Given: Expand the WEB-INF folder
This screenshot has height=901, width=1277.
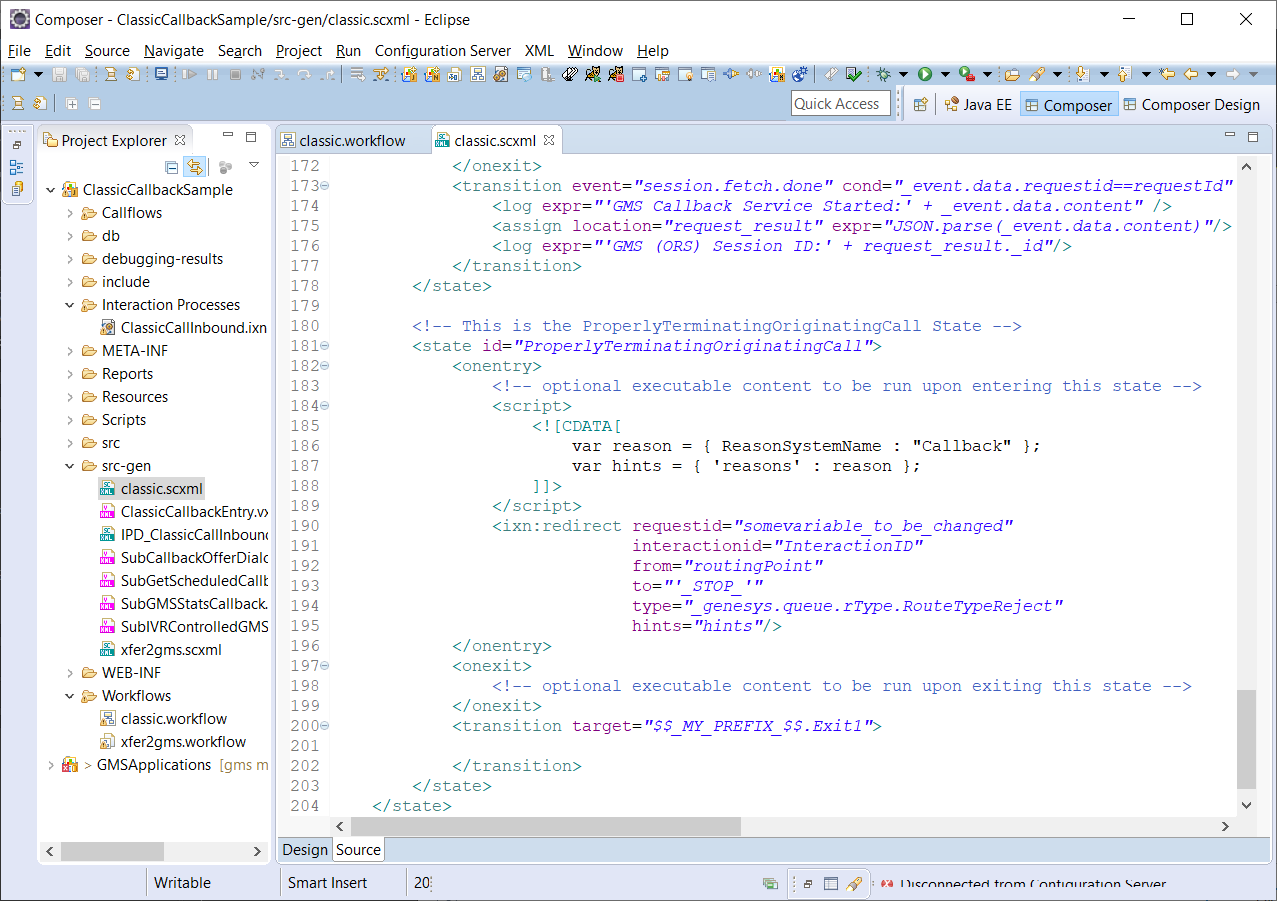Looking at the screenshot, I should 70,673.
